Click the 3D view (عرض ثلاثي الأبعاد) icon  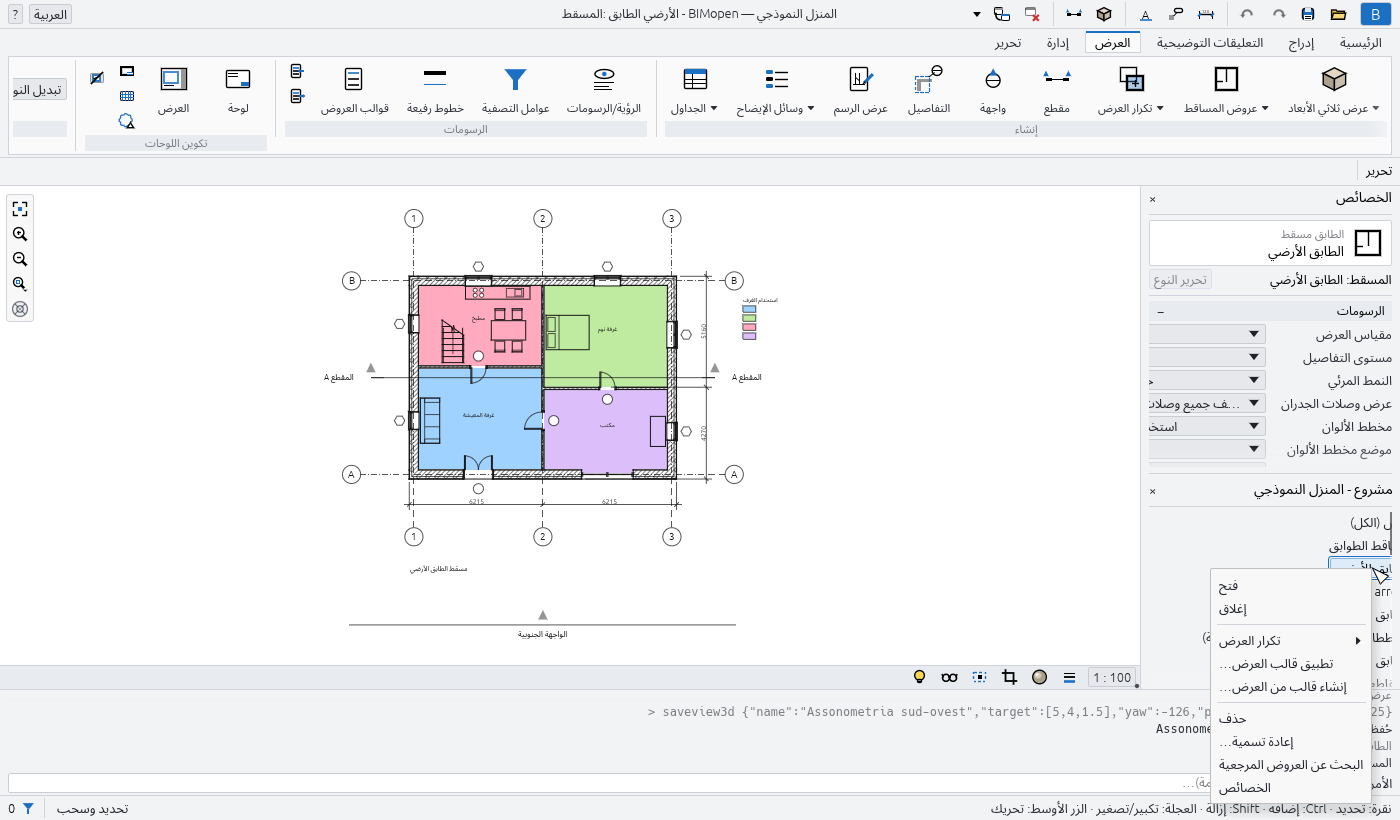(1333, 80)
